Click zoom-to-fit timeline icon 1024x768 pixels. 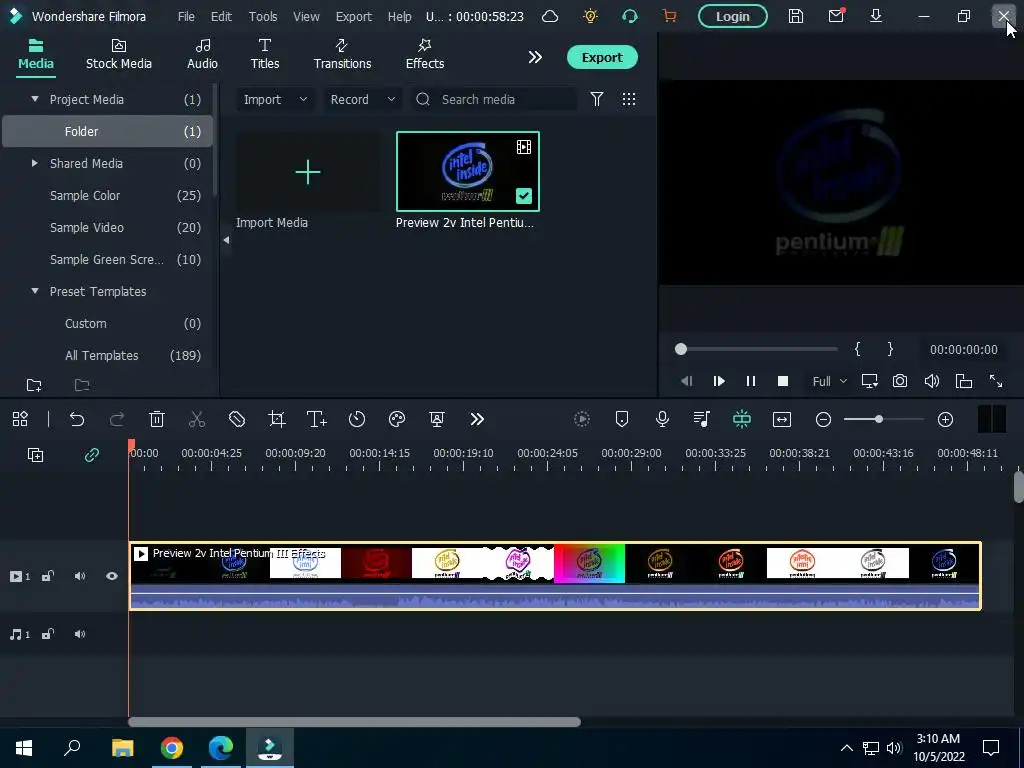point(782,419)
